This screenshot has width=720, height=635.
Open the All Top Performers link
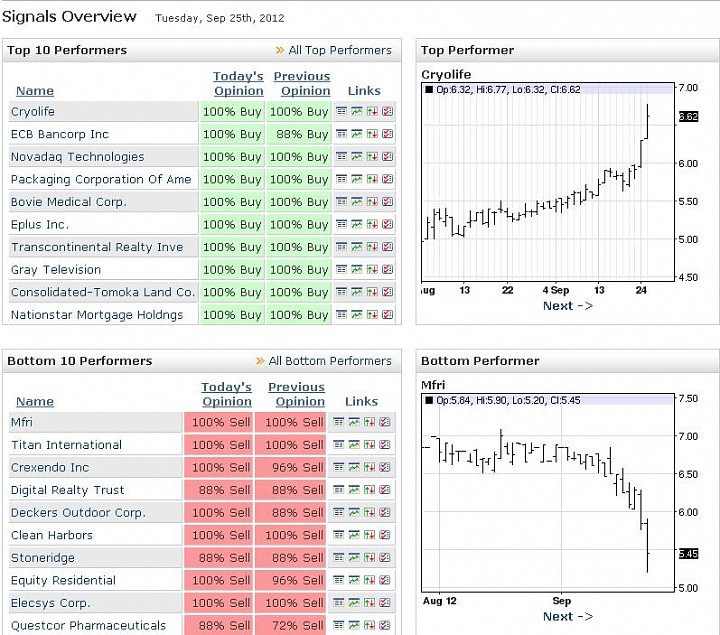coord(340,50)
